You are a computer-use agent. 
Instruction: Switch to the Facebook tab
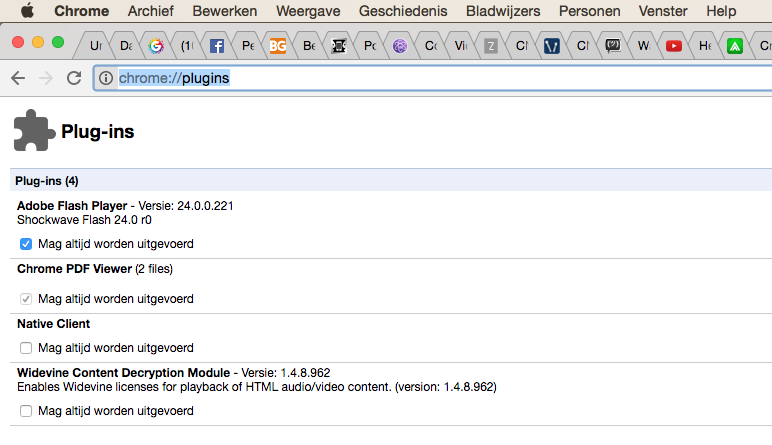[217, 46]
